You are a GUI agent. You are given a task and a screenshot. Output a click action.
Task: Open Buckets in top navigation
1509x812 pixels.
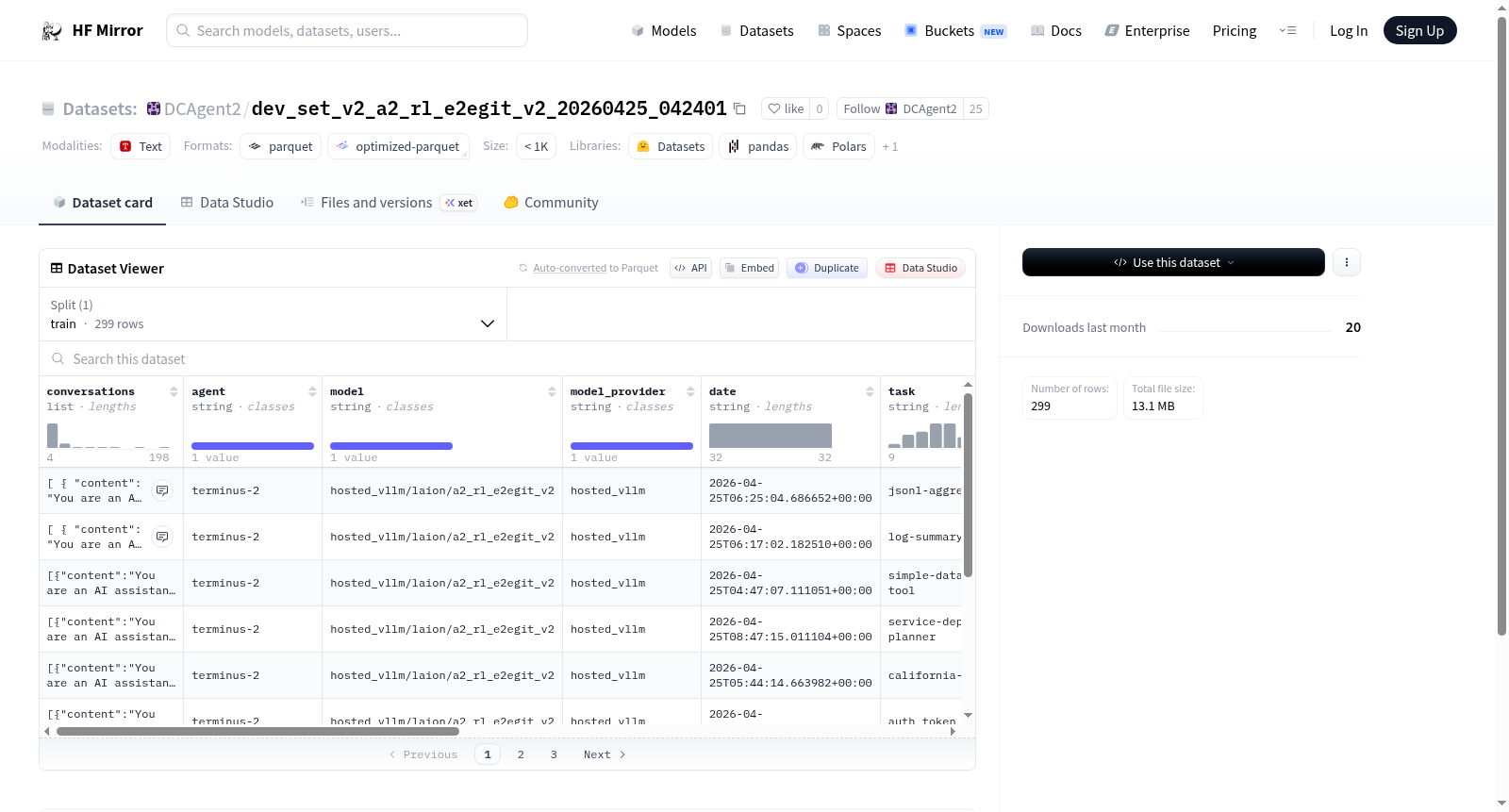tap(955, 31)
